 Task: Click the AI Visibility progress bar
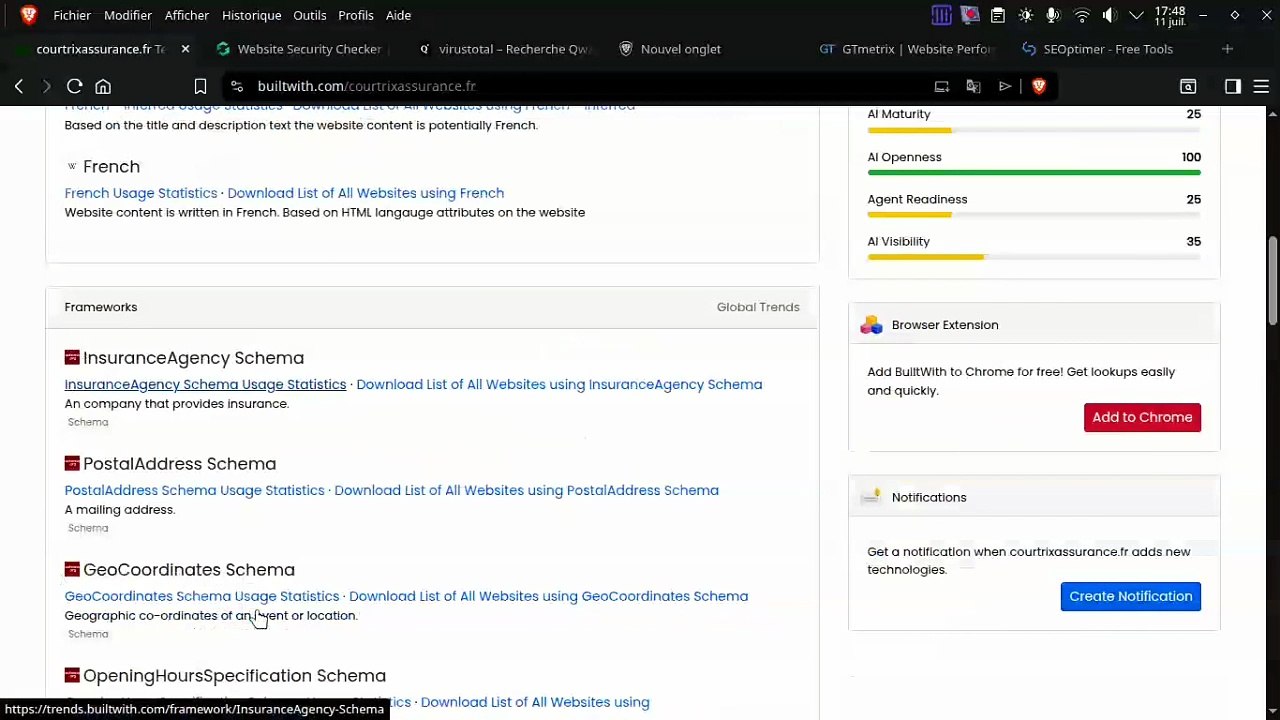pos(1034,257)
